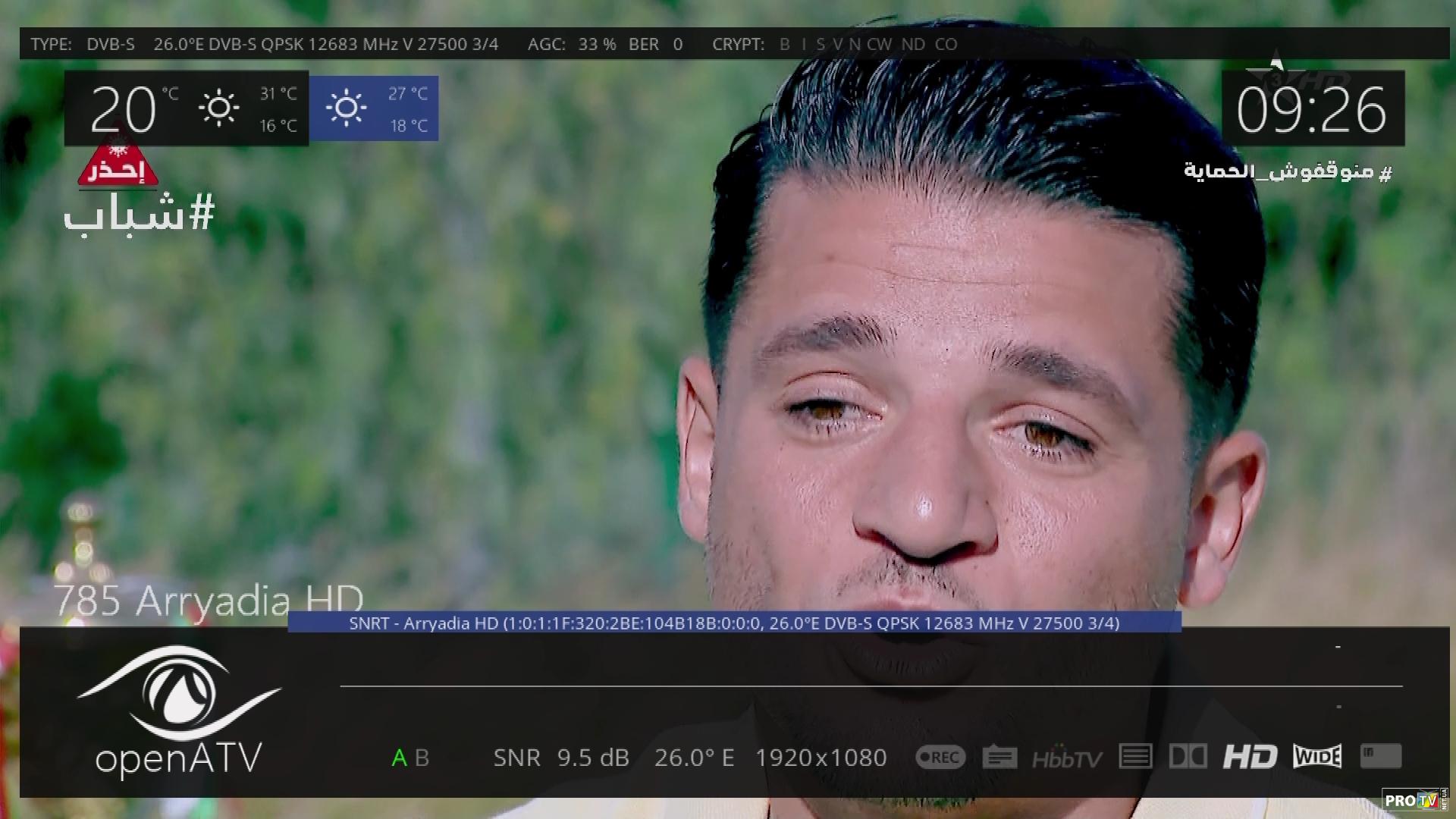Click the 1920x1080 resolution label
This screenshot has width=1456, height=819.
[821, 758]
